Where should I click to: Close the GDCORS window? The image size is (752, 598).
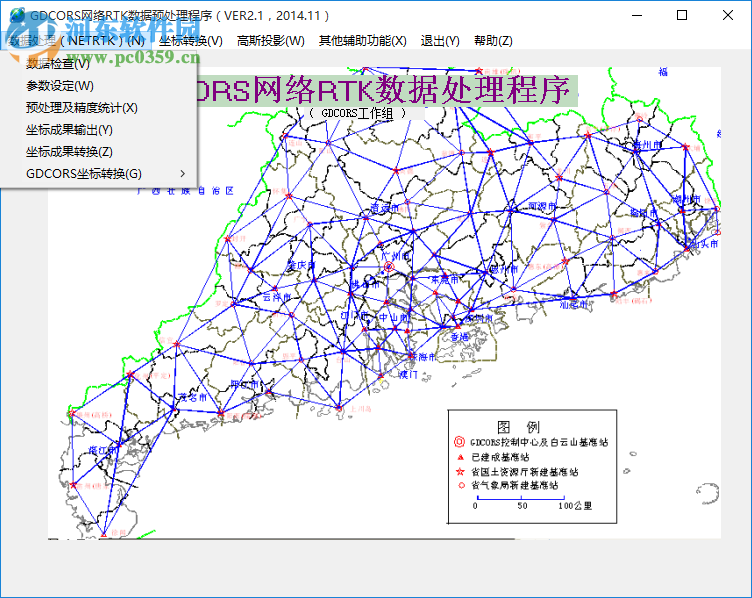point(728,15)
